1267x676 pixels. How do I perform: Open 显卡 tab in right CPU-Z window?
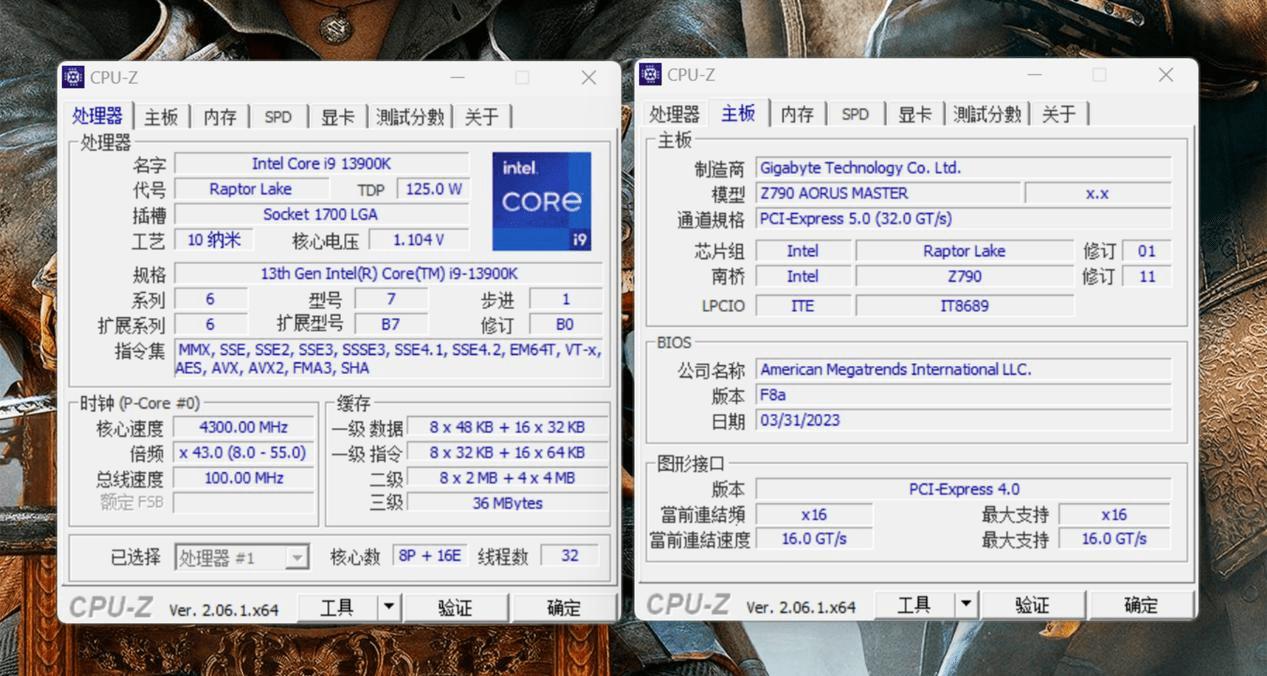[914, 114]
